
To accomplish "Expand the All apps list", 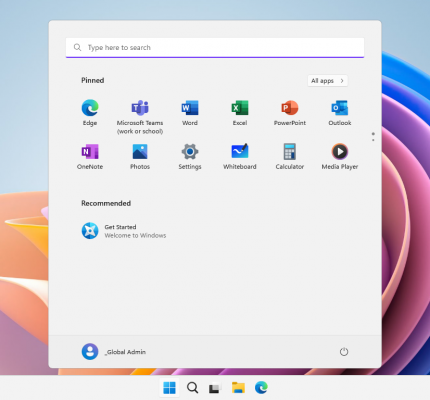I will (x=327, y=81).
